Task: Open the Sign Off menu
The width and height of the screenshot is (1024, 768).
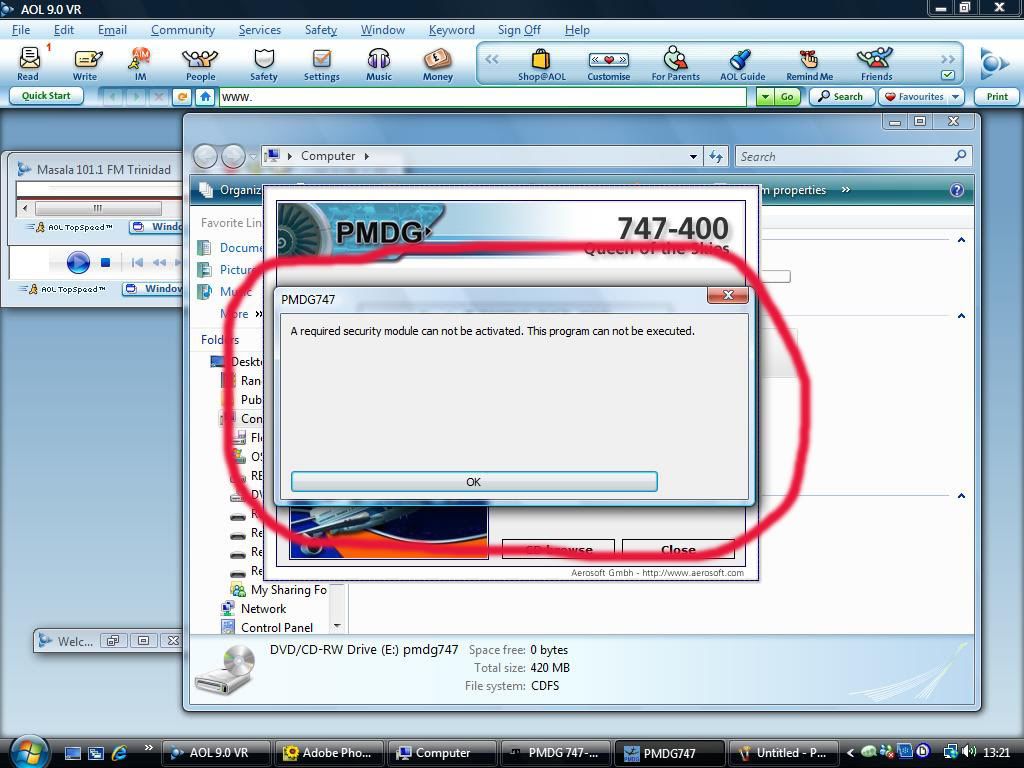Action: coord(519,30)
